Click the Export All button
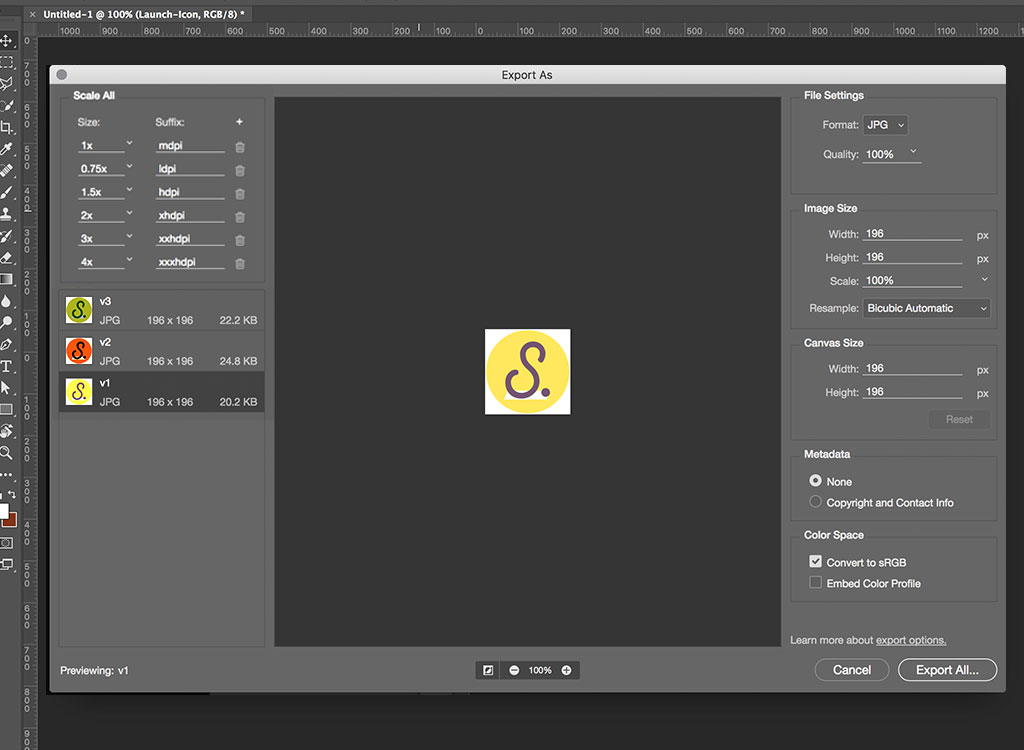 (x=947, y=670)
